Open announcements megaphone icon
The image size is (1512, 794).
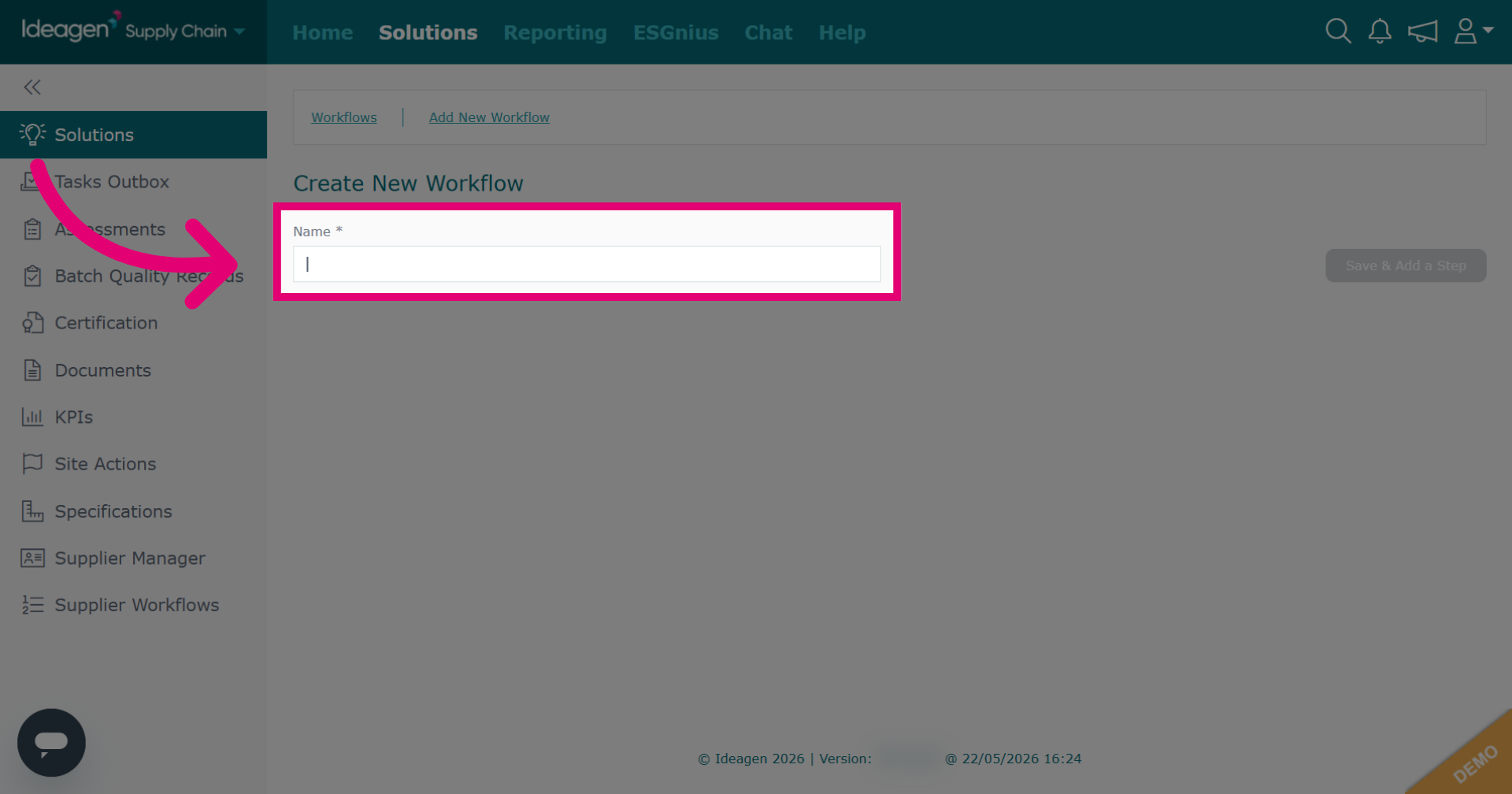tap(1423, 32)
